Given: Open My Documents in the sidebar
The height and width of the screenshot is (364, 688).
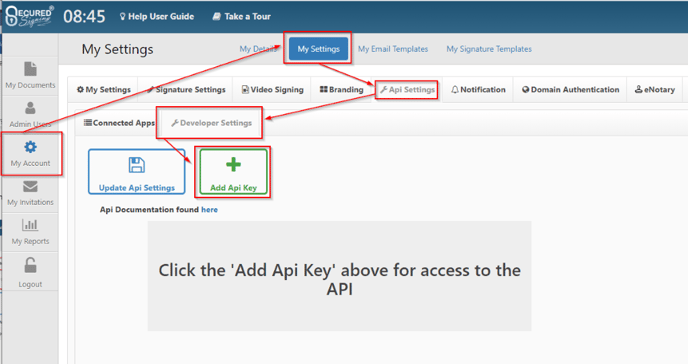Looking at the screenshot, I should pos(30,75).
